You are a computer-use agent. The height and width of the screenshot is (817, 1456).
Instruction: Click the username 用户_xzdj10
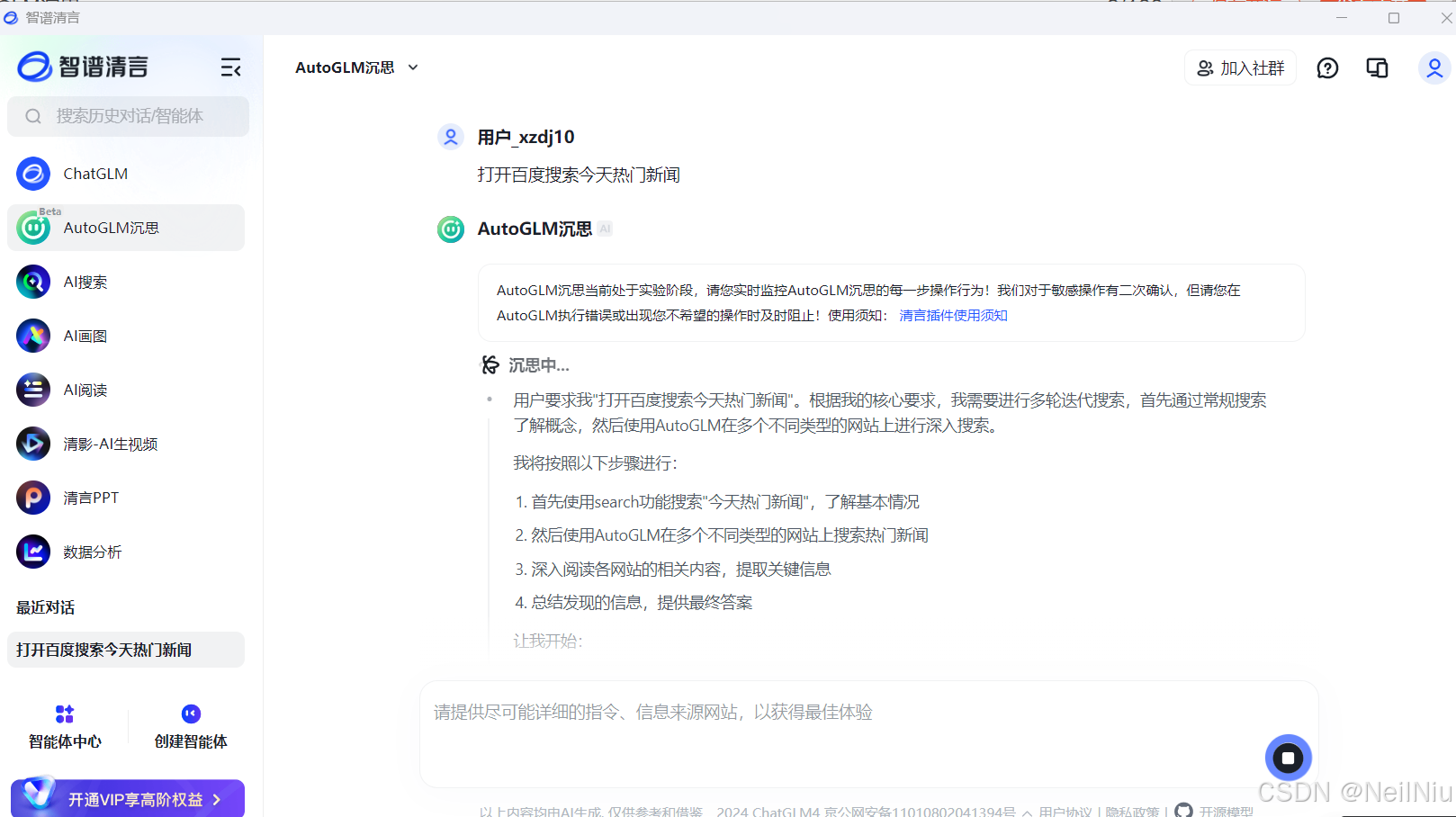point(526,137)
